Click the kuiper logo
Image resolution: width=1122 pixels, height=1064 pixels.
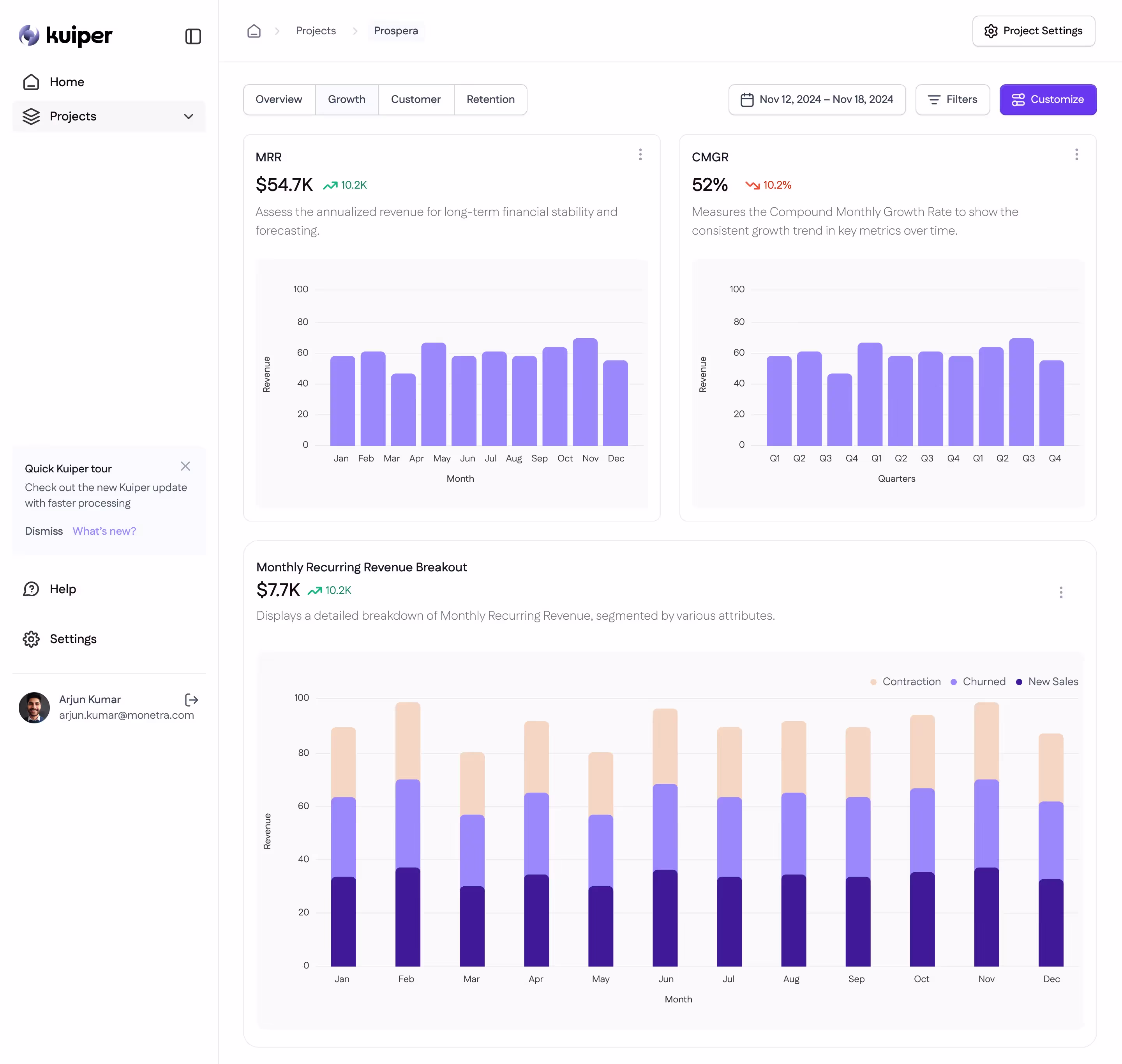[66, 35]
